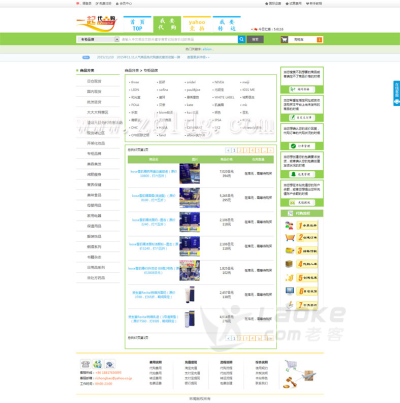Viewport: 400px width, 403px height.
Task: Click the shopping cart icon in the green bar
Action: coord(284,40)
